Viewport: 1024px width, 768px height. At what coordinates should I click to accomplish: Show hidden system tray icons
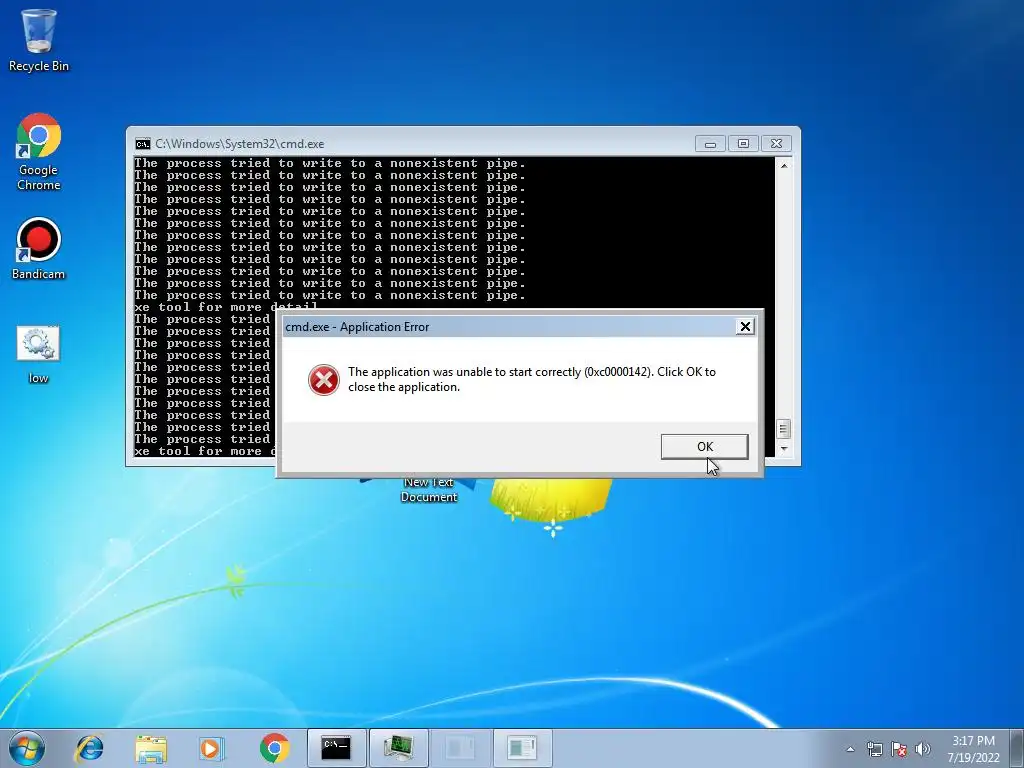pos(850,749)
